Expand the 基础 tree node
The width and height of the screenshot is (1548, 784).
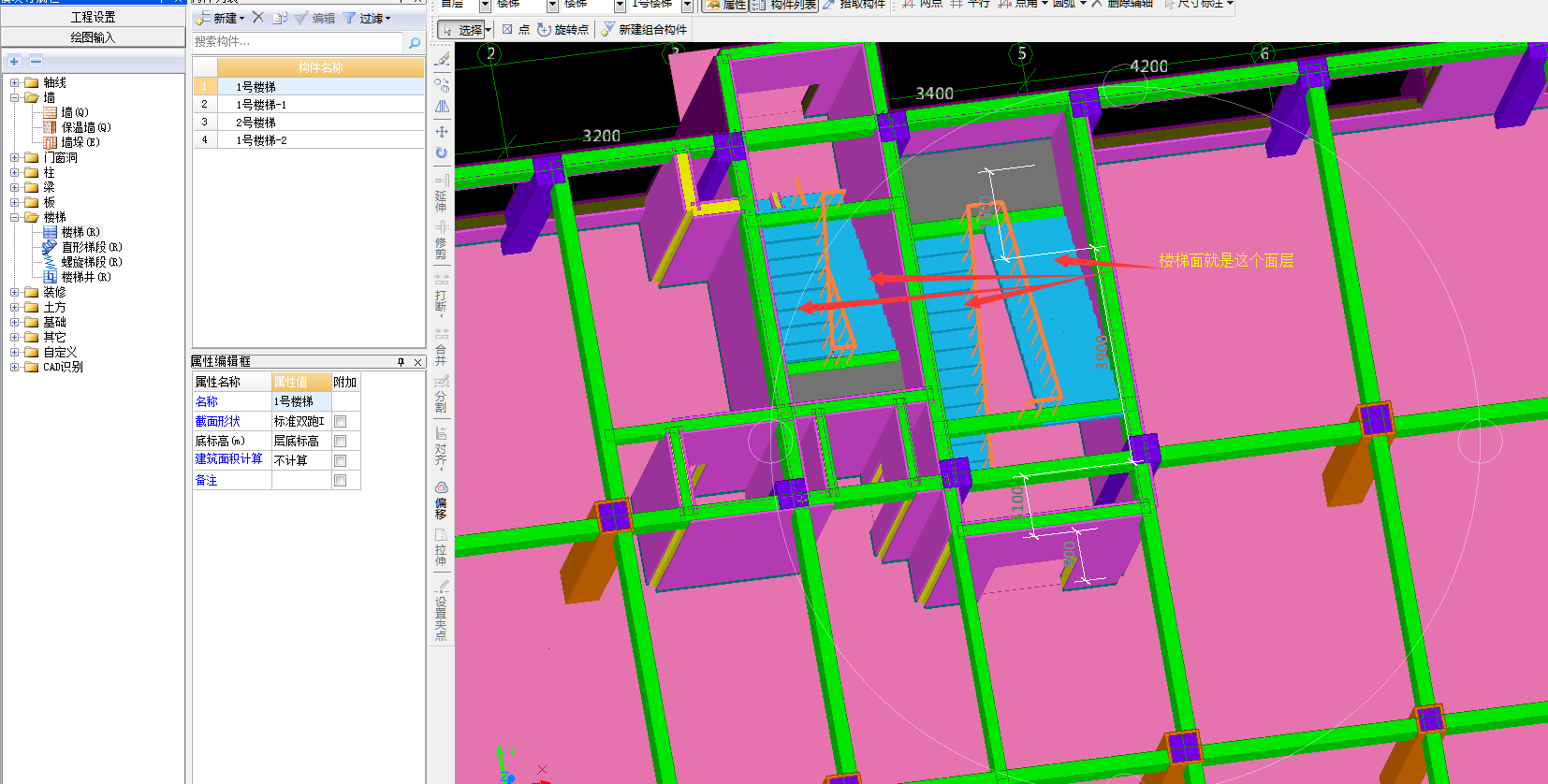point(15,322)
